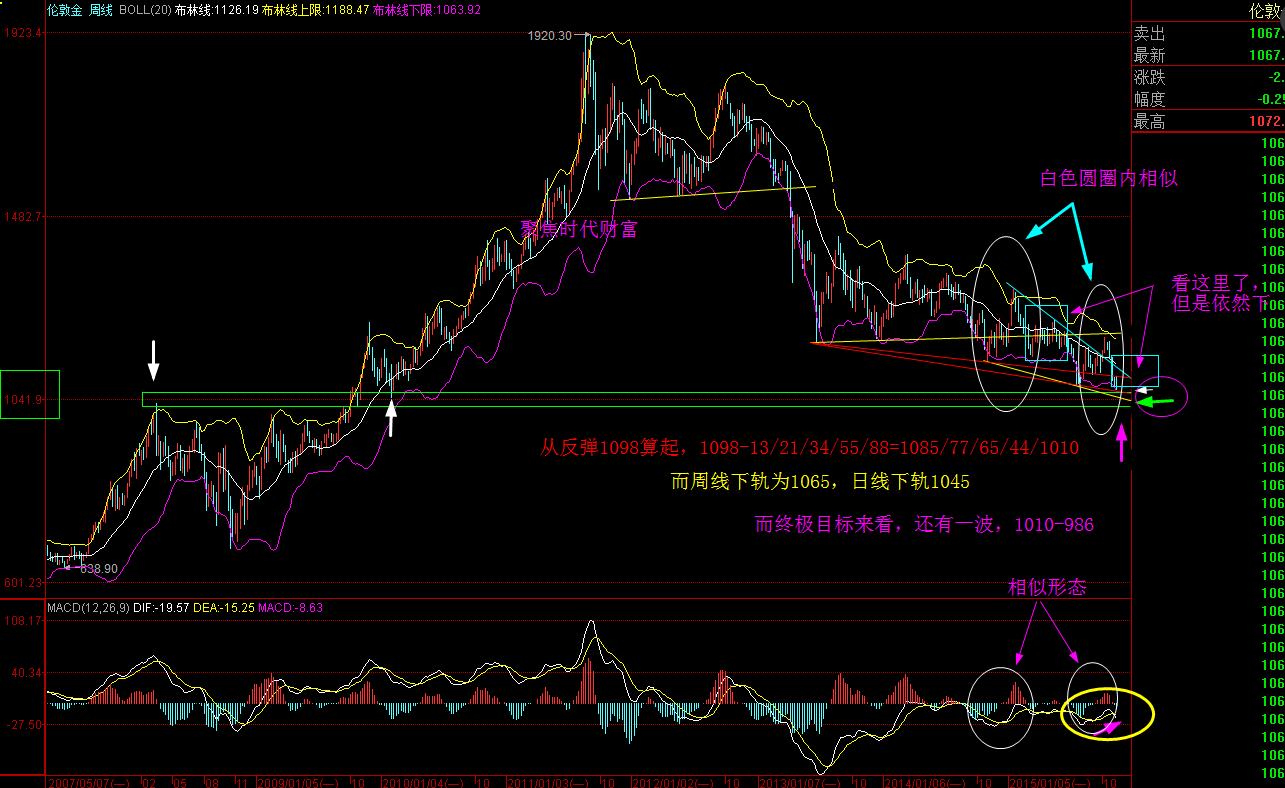This screenshot has width=1285, height=788.
Task: Click the 2012/01/02(一) date axis label
Action: pos(672,781)
